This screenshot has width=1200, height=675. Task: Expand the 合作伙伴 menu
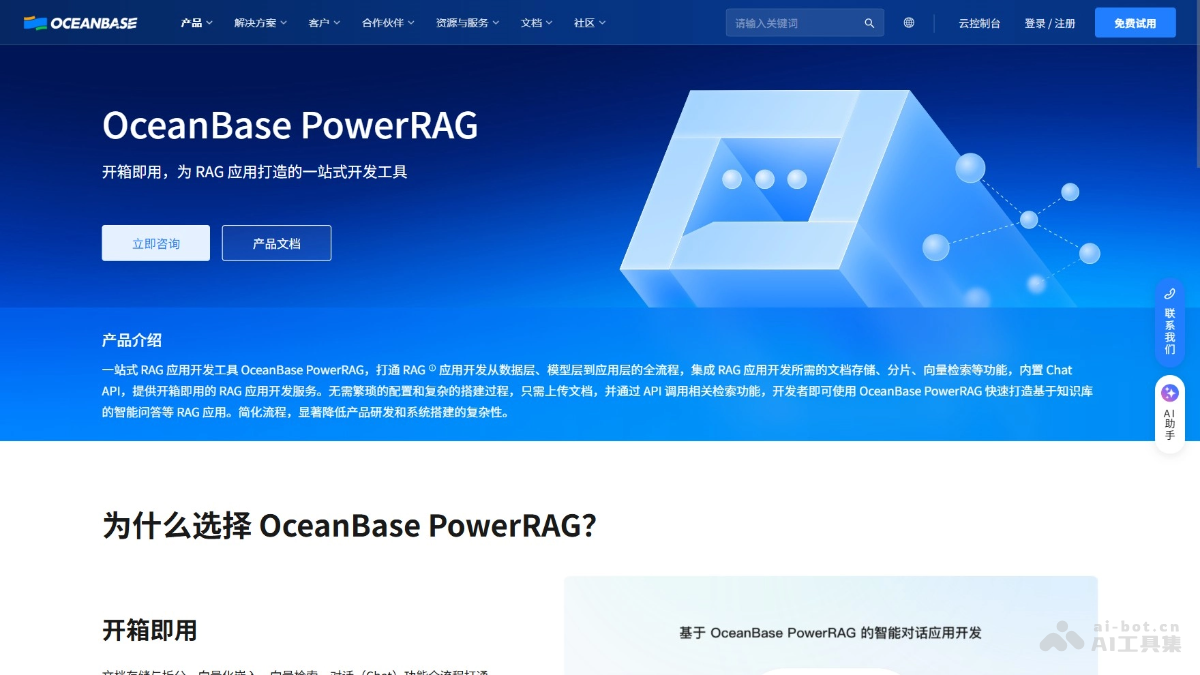tap(385, 22)
